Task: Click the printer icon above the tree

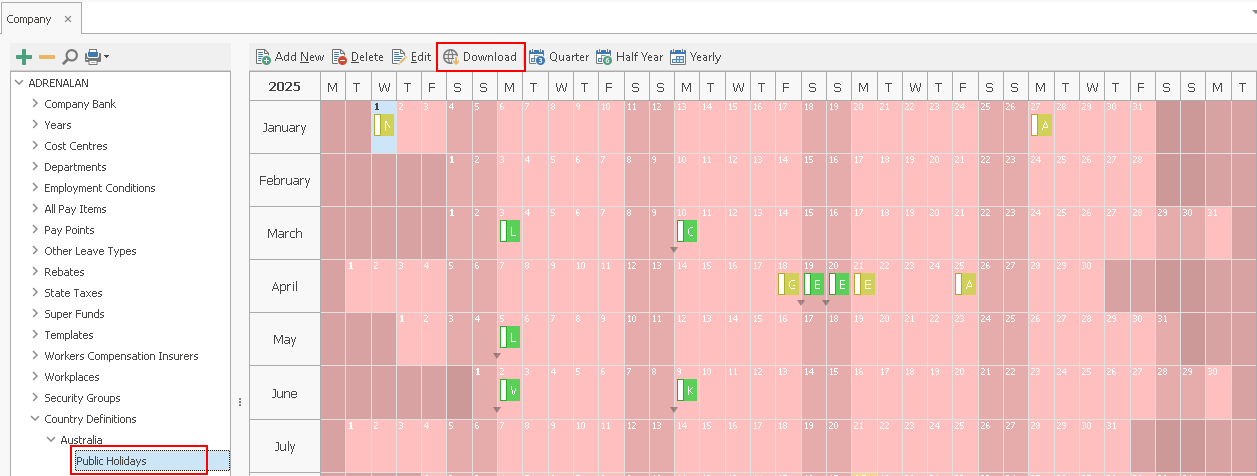Action: pos(93,57)
